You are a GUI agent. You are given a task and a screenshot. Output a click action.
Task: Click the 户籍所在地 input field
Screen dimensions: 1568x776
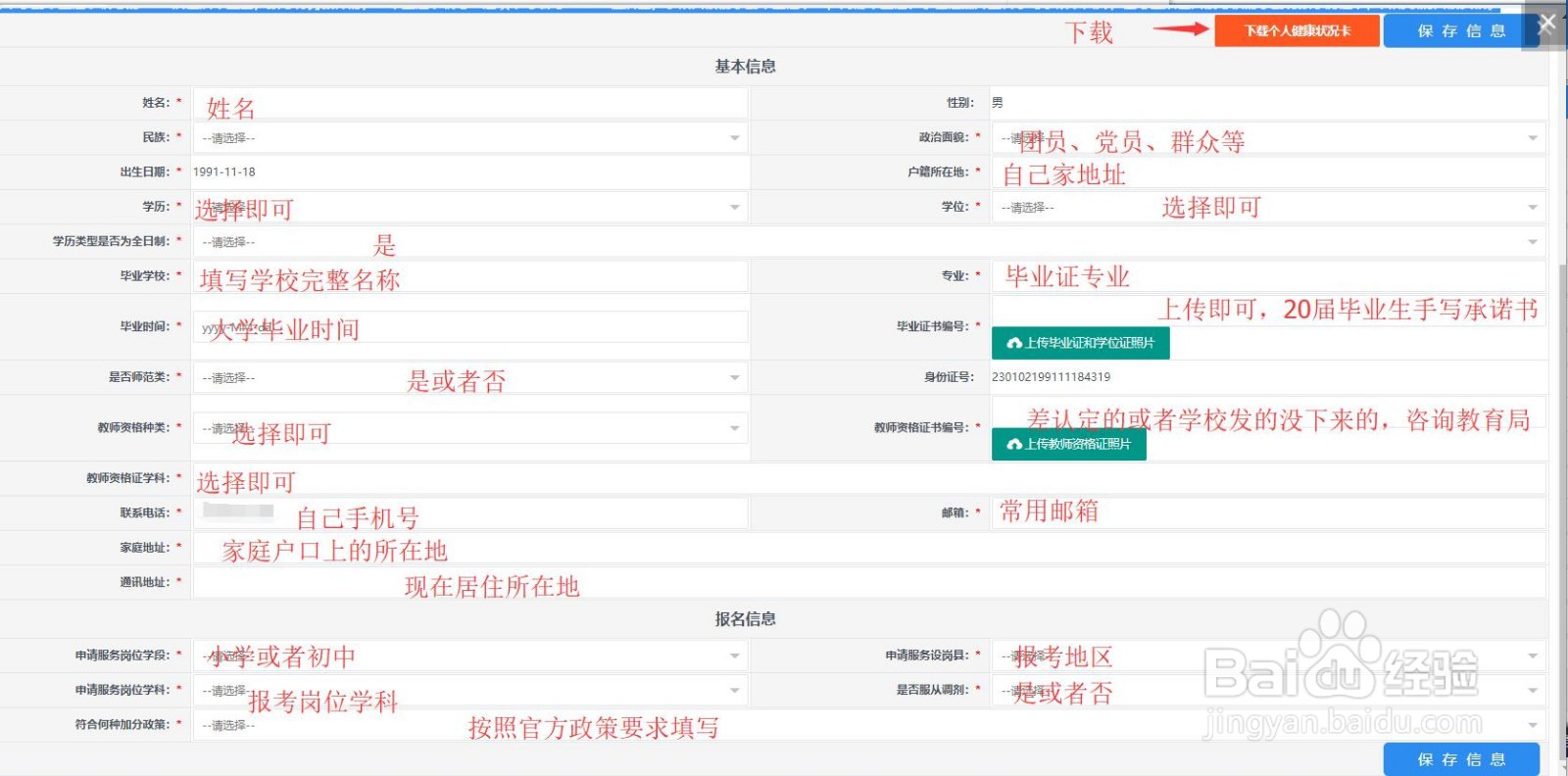1269,172
